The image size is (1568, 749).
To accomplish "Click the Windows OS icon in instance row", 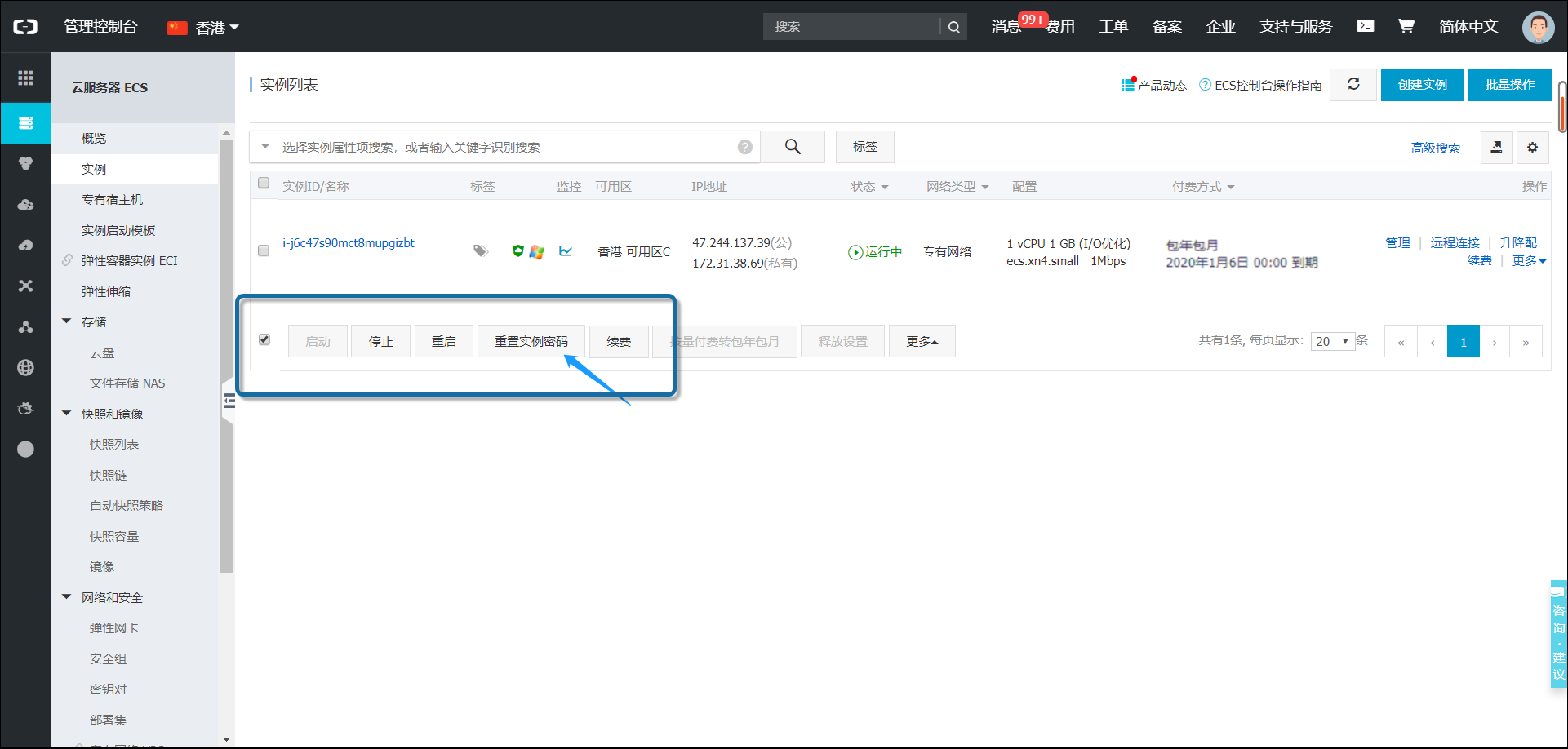I will pos(536,252).
